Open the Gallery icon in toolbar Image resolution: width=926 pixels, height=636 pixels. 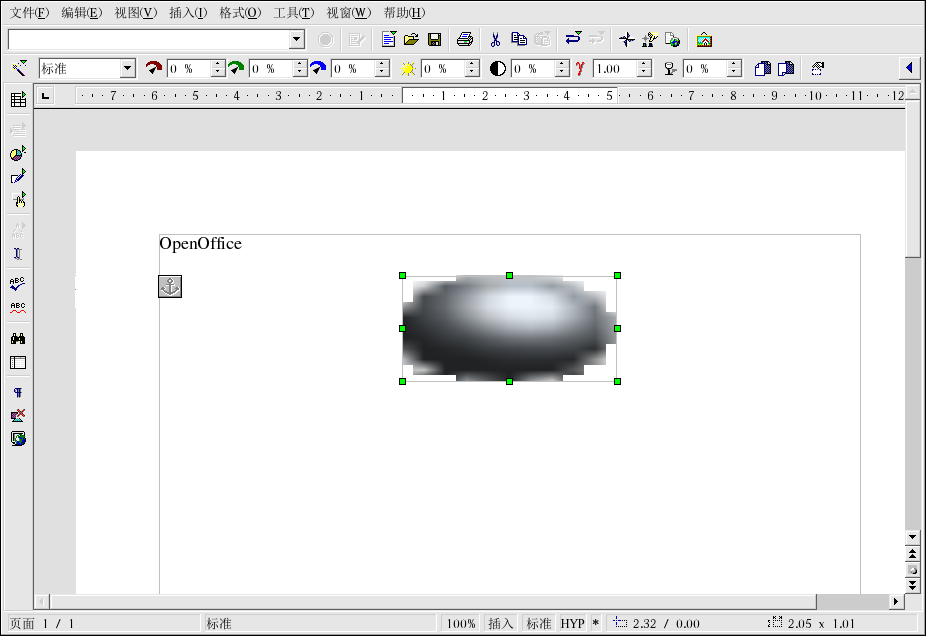click(704, 40)
